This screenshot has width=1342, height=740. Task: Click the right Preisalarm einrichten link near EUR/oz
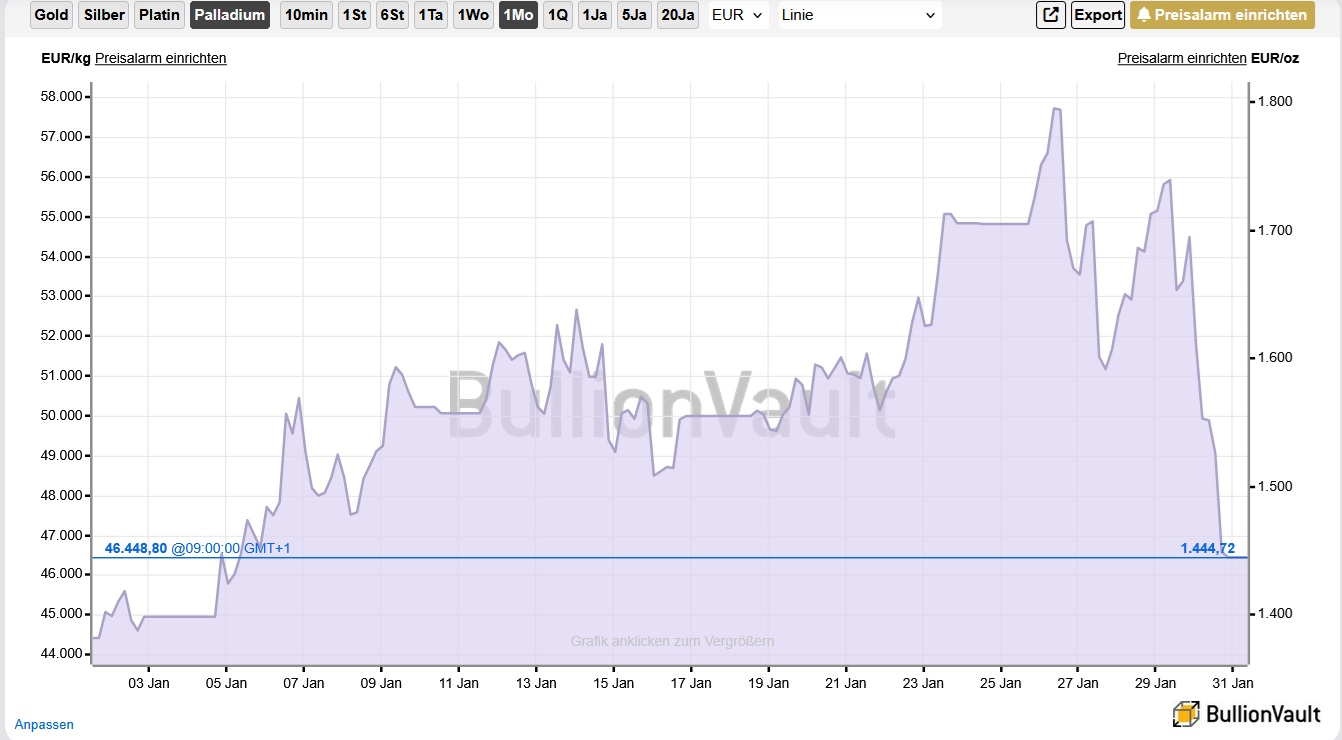pos(1182,58)
